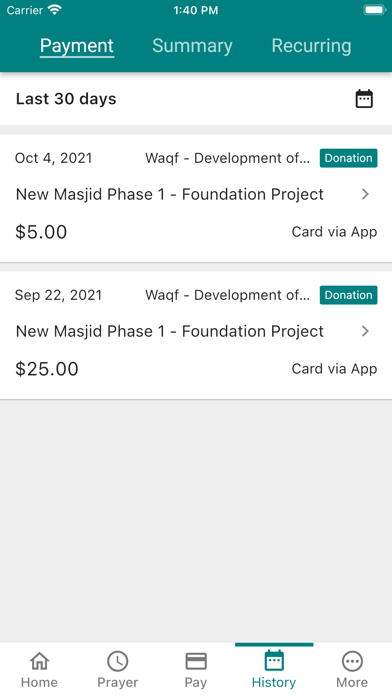This screenshot has height=696, width=392.
Task: Select the Pay card icon
Action: (196, 661)
